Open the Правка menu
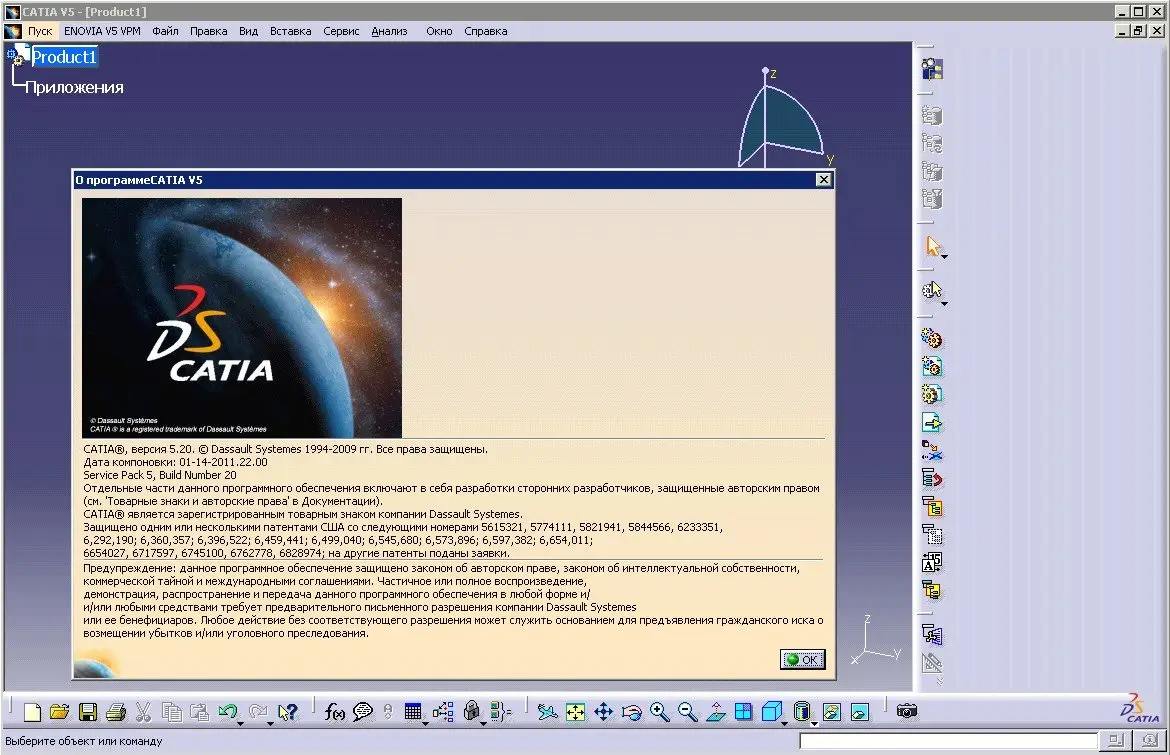1170x755 pixels. tap(208, 31)
